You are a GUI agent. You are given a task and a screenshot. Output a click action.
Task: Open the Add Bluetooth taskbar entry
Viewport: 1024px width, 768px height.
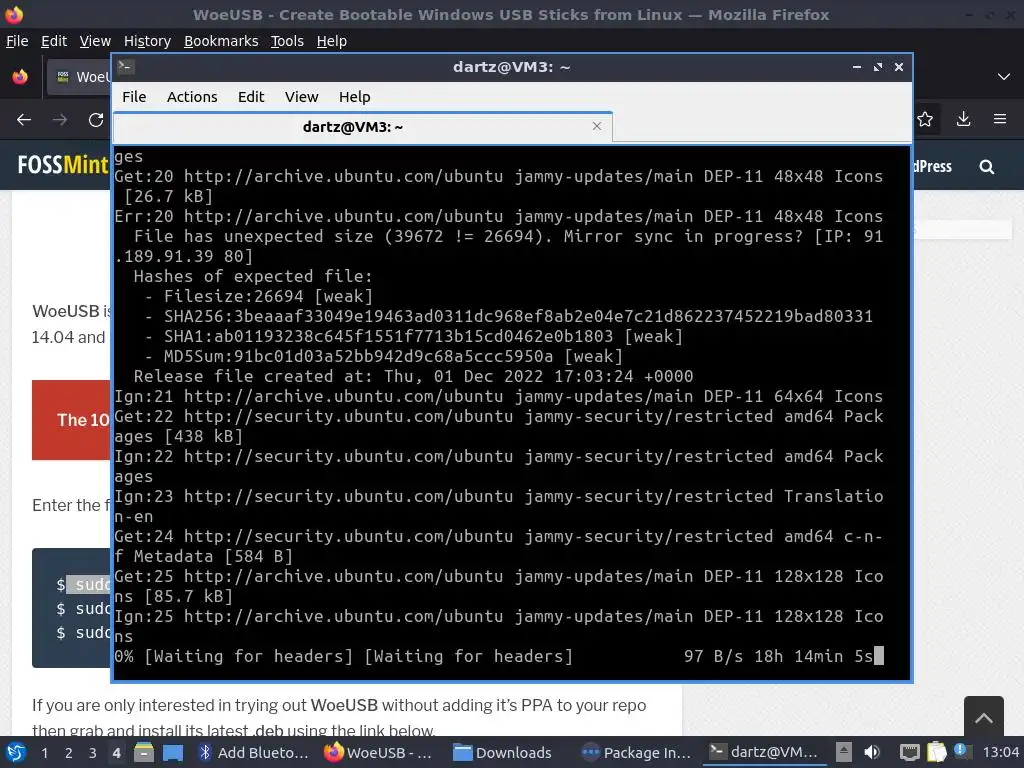point(254,753)
